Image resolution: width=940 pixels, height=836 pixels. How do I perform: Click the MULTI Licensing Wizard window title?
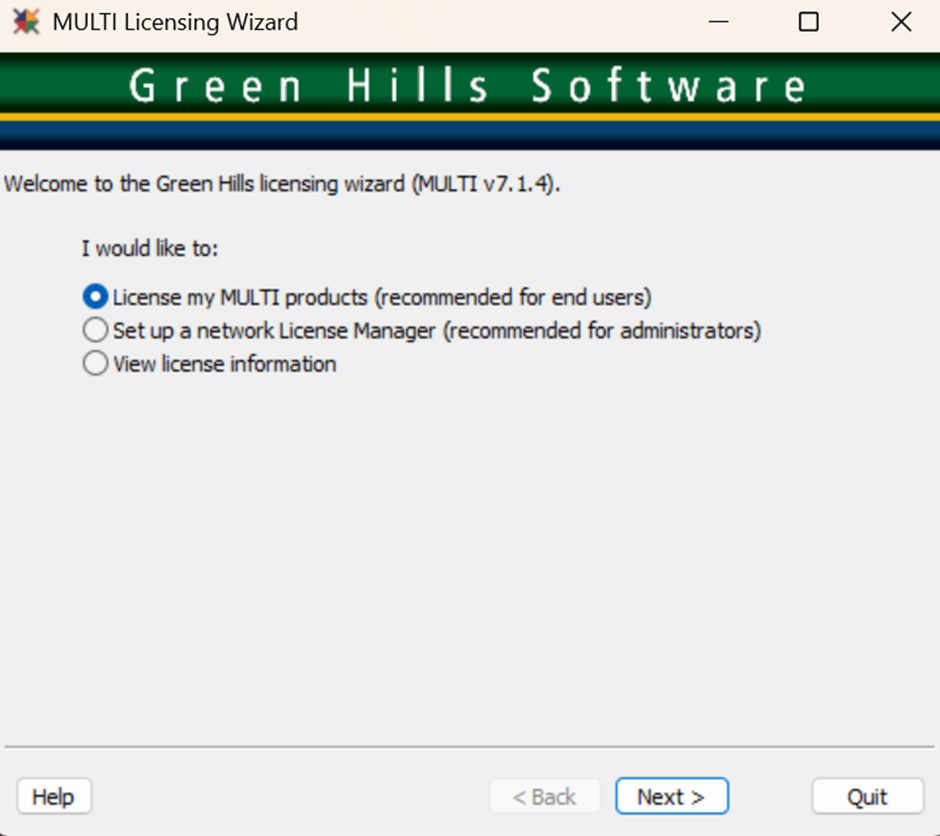[175, 22]
